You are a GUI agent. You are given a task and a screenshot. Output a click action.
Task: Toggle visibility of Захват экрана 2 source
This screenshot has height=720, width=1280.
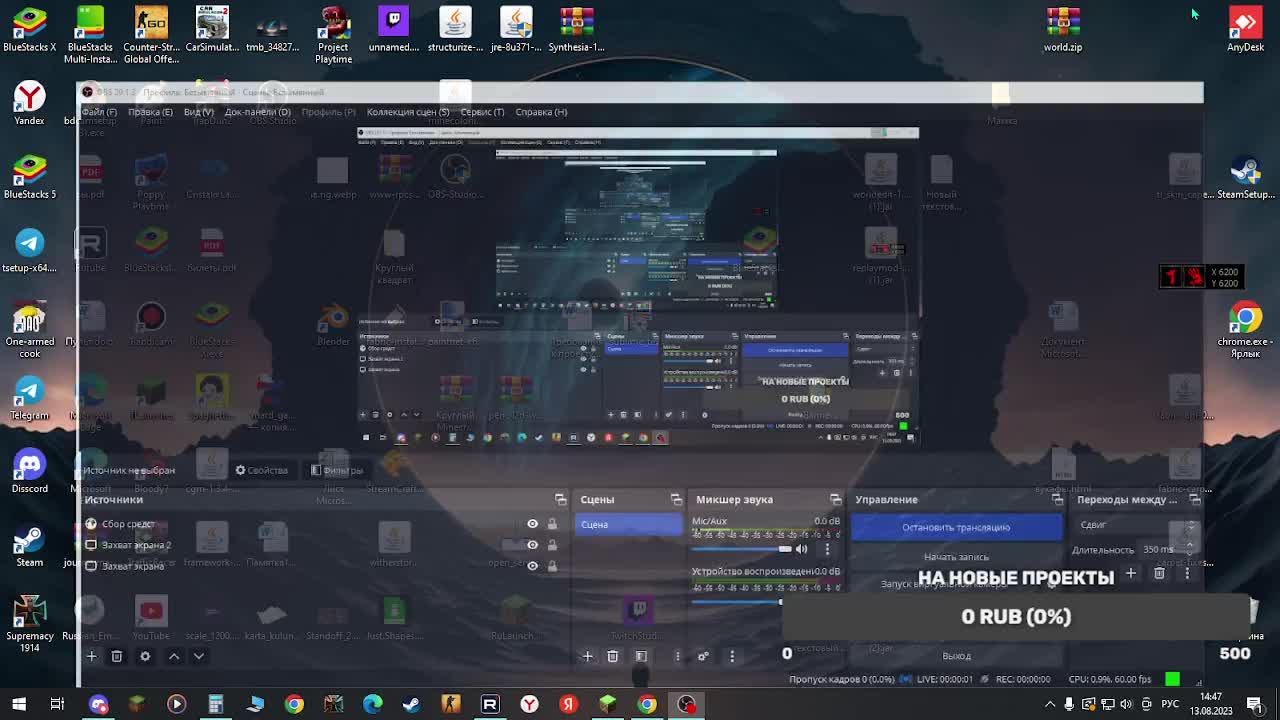(532, 545)
